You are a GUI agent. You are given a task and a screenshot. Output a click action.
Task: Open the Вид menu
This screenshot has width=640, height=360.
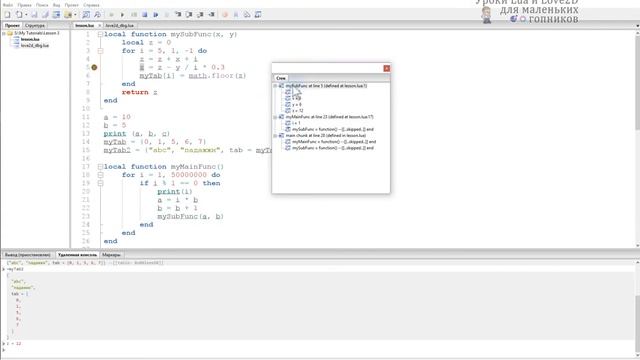point(56,5)
